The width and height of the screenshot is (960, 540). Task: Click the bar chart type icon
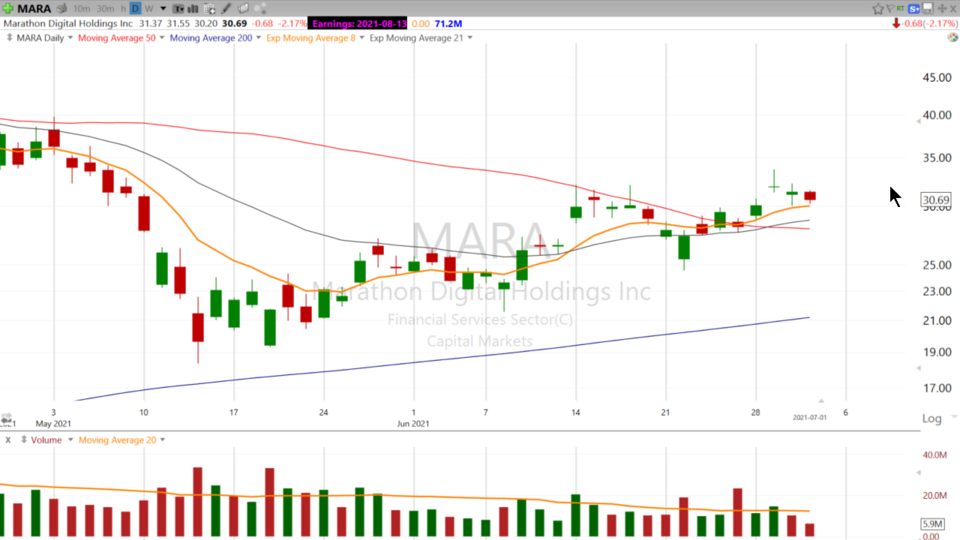click(193, 9)
